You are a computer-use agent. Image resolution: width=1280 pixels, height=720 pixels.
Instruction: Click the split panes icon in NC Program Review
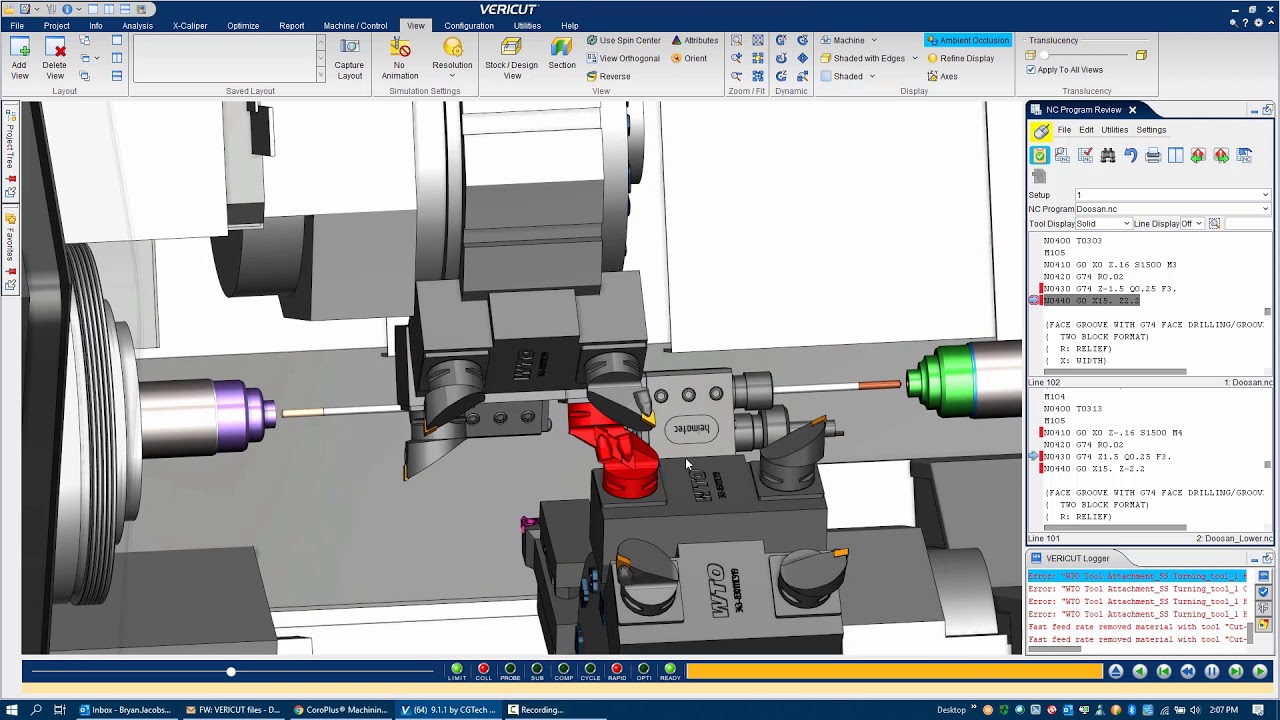(x=1175, y=155)
